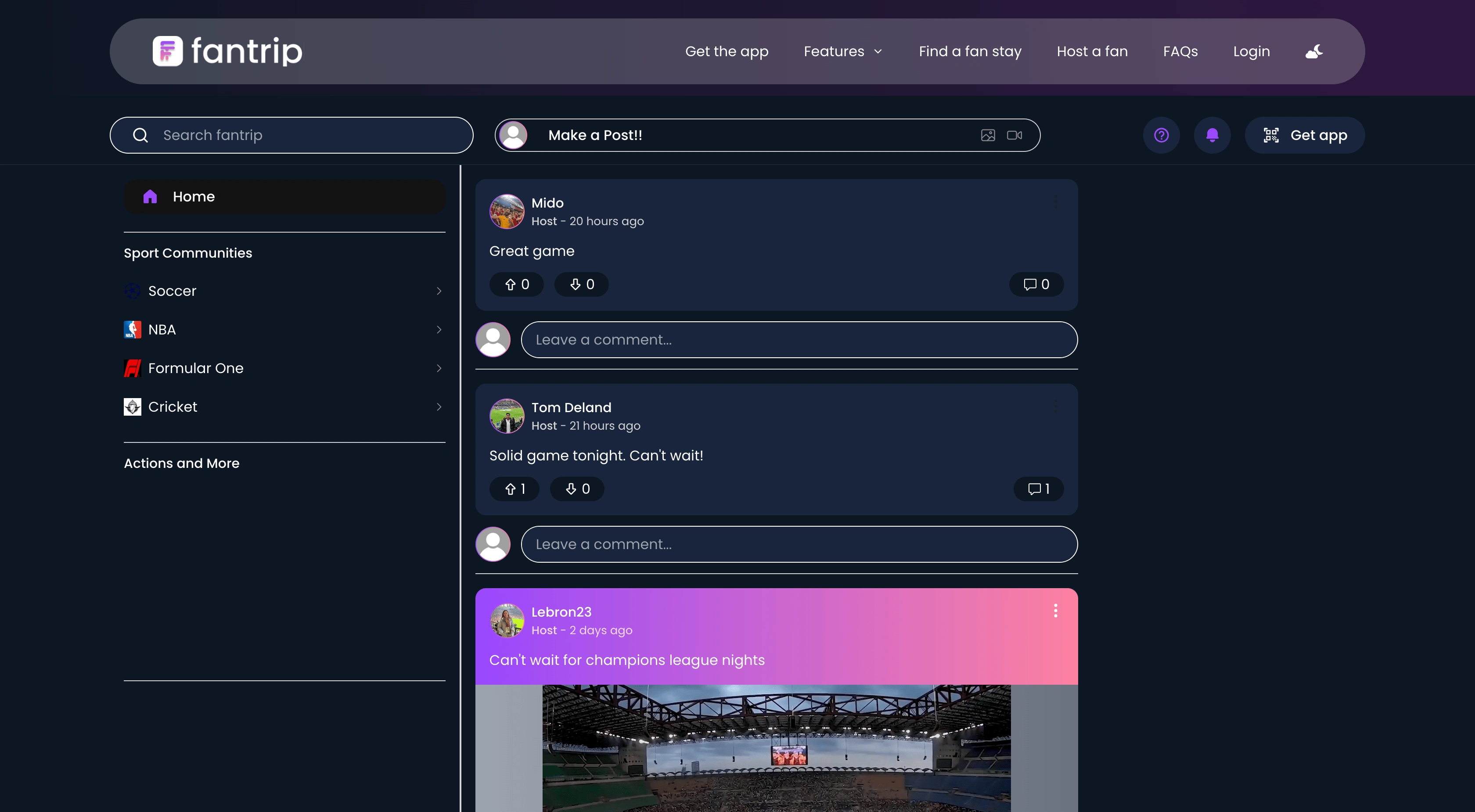
Task: Comment on Tom Deland's post field
Action: pyautogui.click(x=799, y=544)
